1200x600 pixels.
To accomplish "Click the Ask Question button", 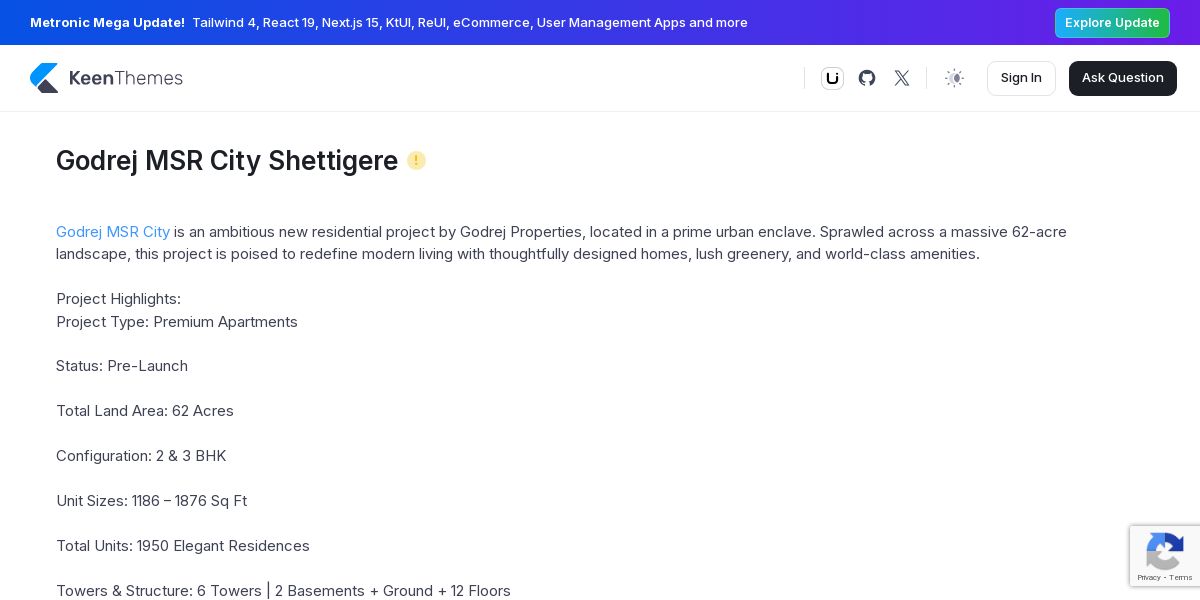I will tap(1122, 78).
